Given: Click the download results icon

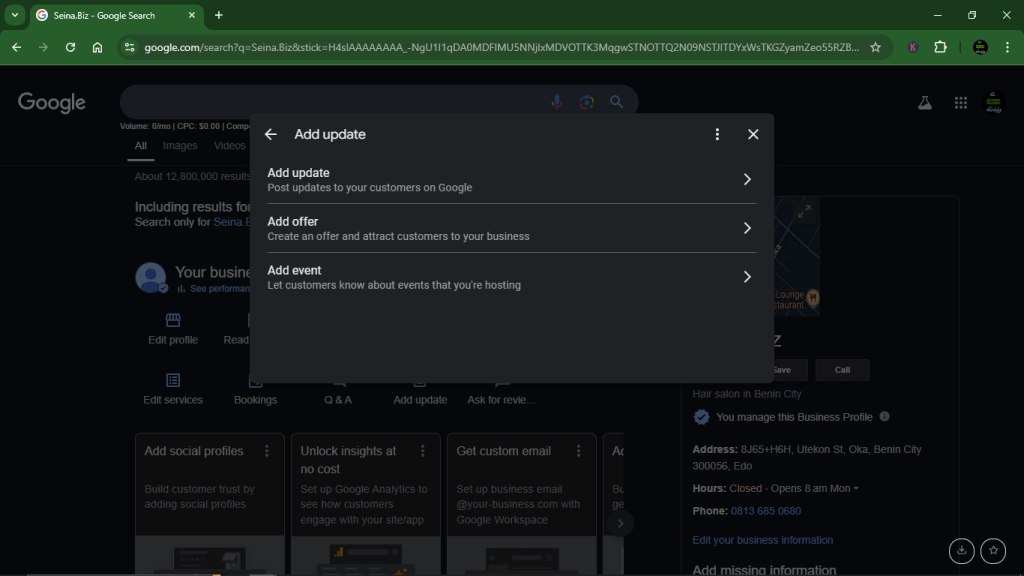Looking at the screenshot, I should click(961, 551).
